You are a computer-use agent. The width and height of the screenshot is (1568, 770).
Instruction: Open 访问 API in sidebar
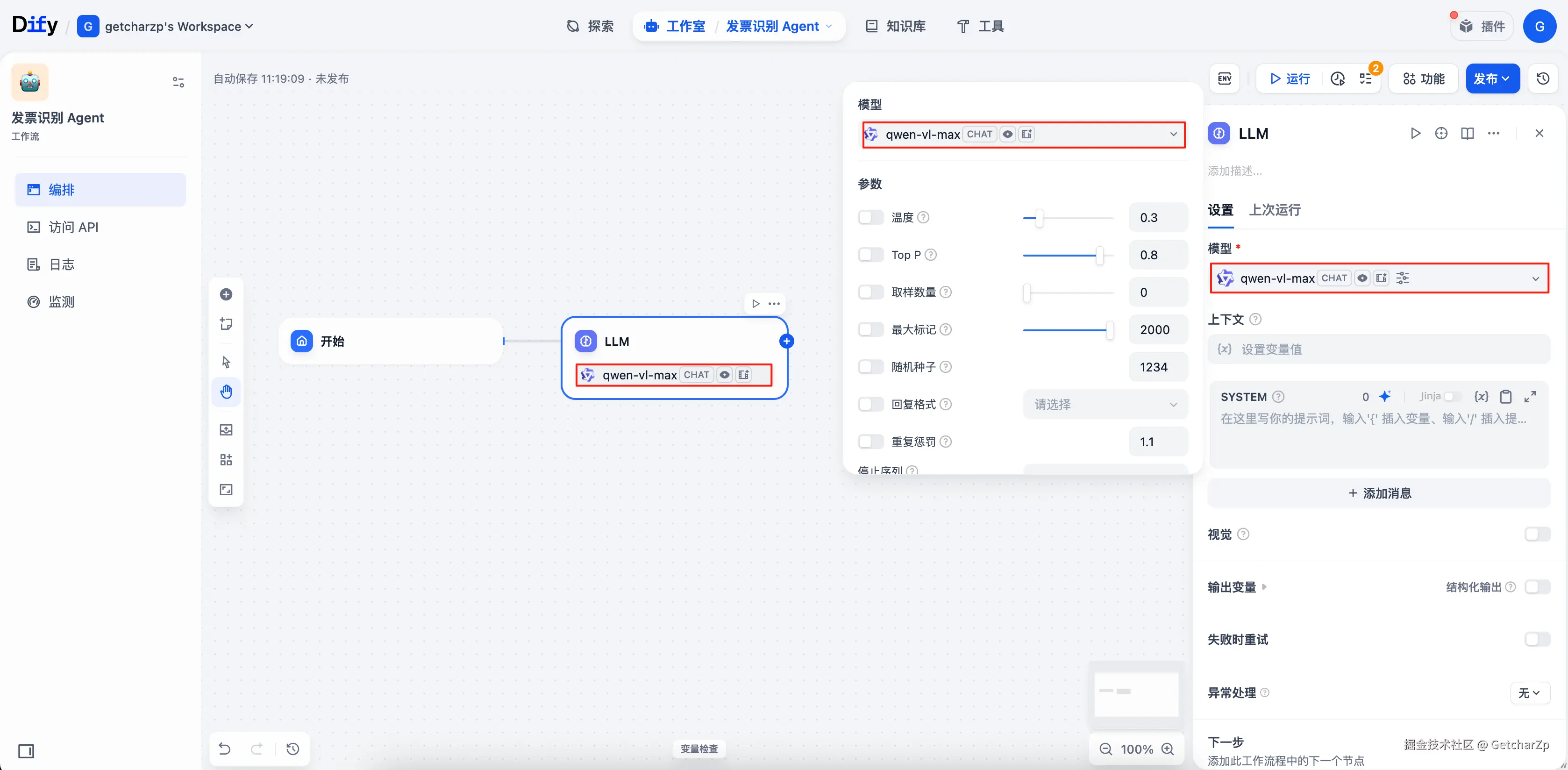pos(73,227)
